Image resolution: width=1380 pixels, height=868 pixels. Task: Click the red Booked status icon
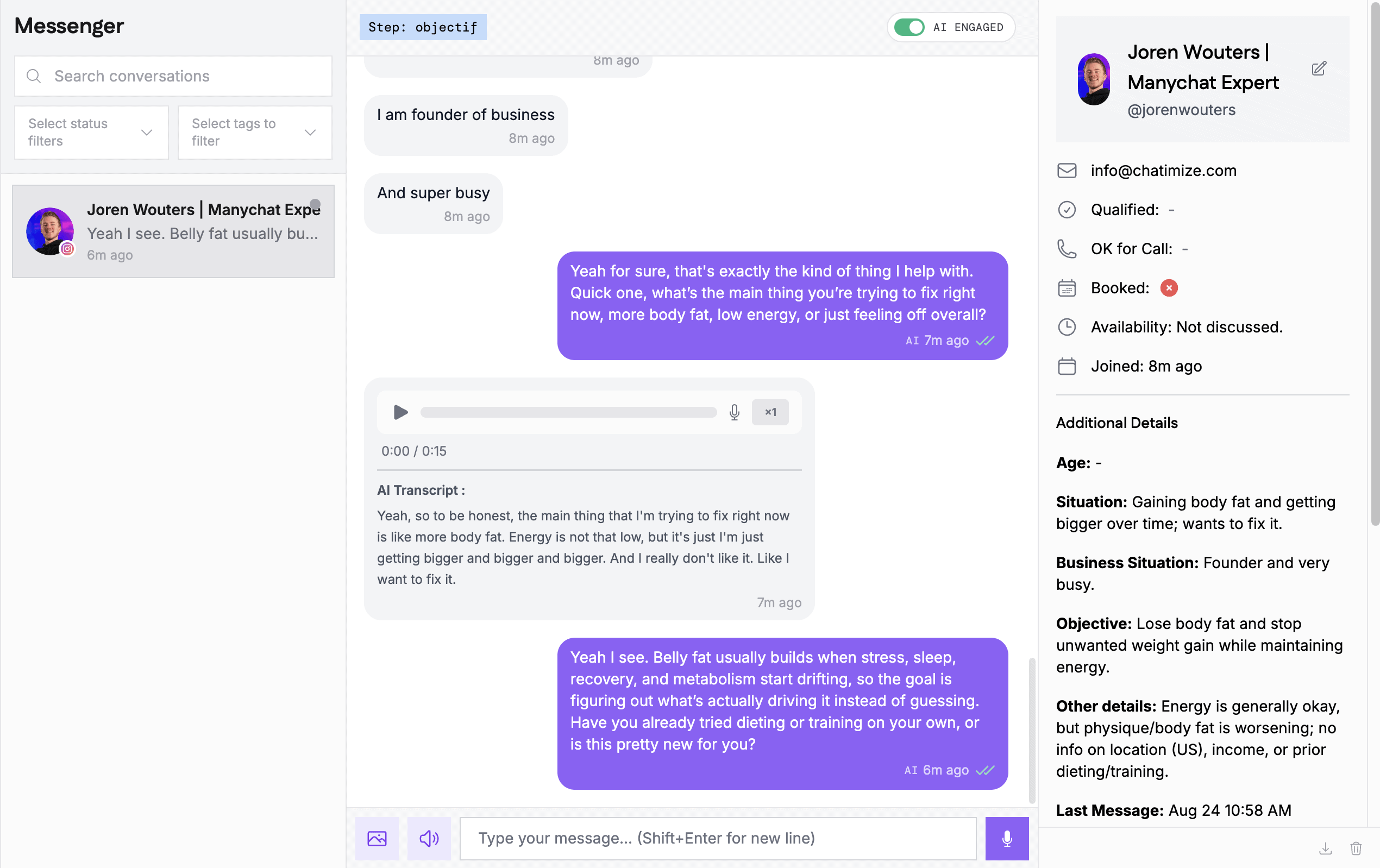coord(1169,288)
